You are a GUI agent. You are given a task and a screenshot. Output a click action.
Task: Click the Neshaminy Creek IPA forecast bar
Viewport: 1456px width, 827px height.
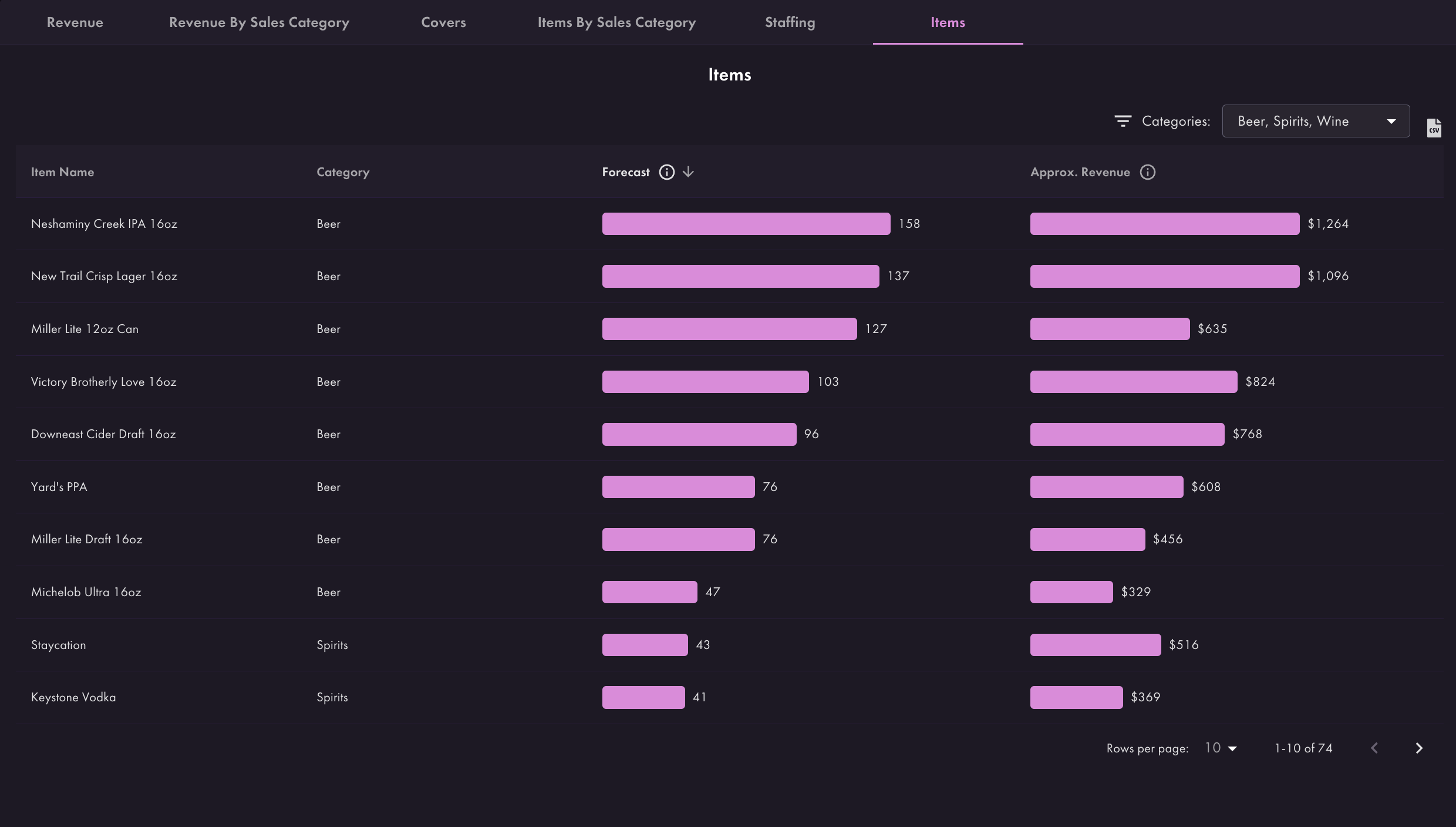click(x=746, y=224)
